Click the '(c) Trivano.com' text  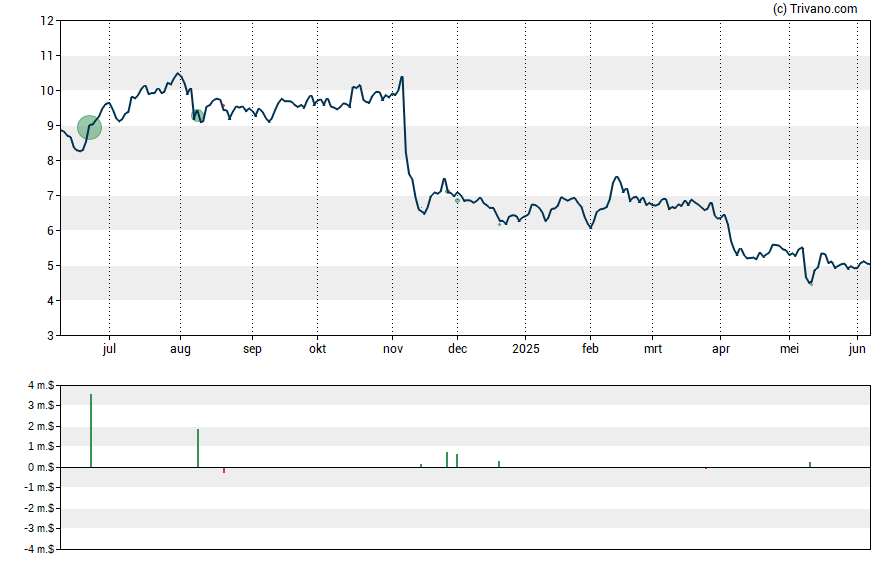point(815,9)
